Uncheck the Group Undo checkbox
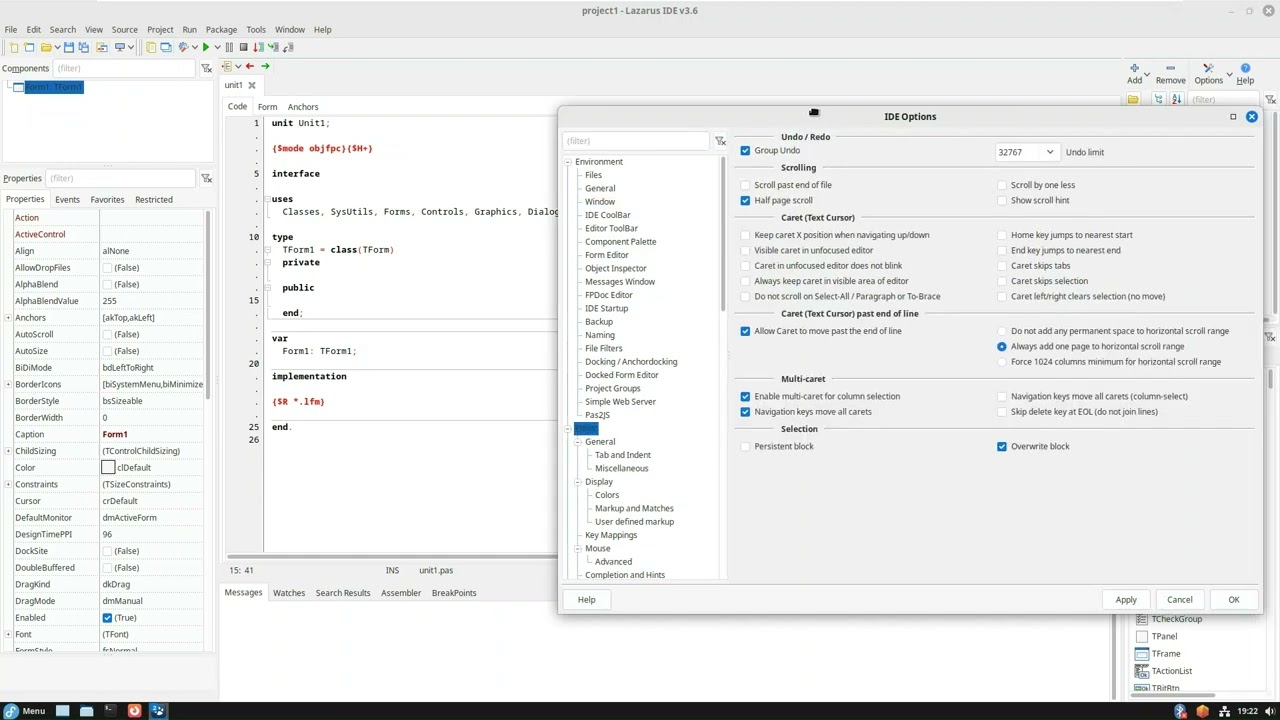 click(745, 151)
